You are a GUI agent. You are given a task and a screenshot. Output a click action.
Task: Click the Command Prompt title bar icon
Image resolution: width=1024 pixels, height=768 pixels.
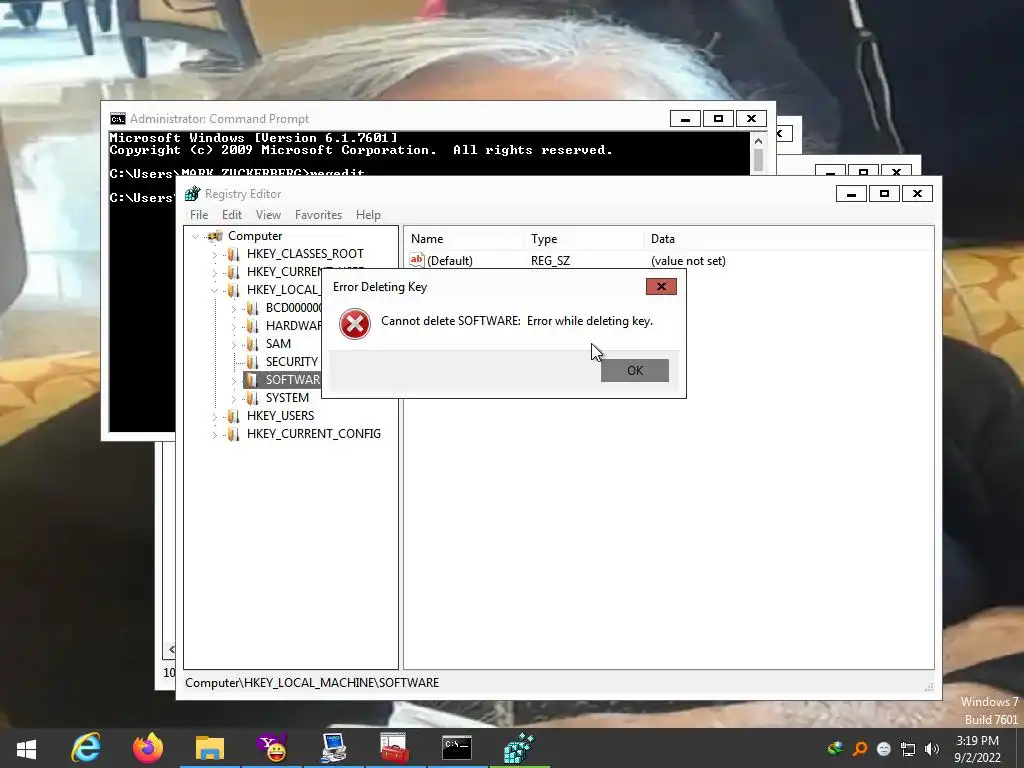[118, 119]
